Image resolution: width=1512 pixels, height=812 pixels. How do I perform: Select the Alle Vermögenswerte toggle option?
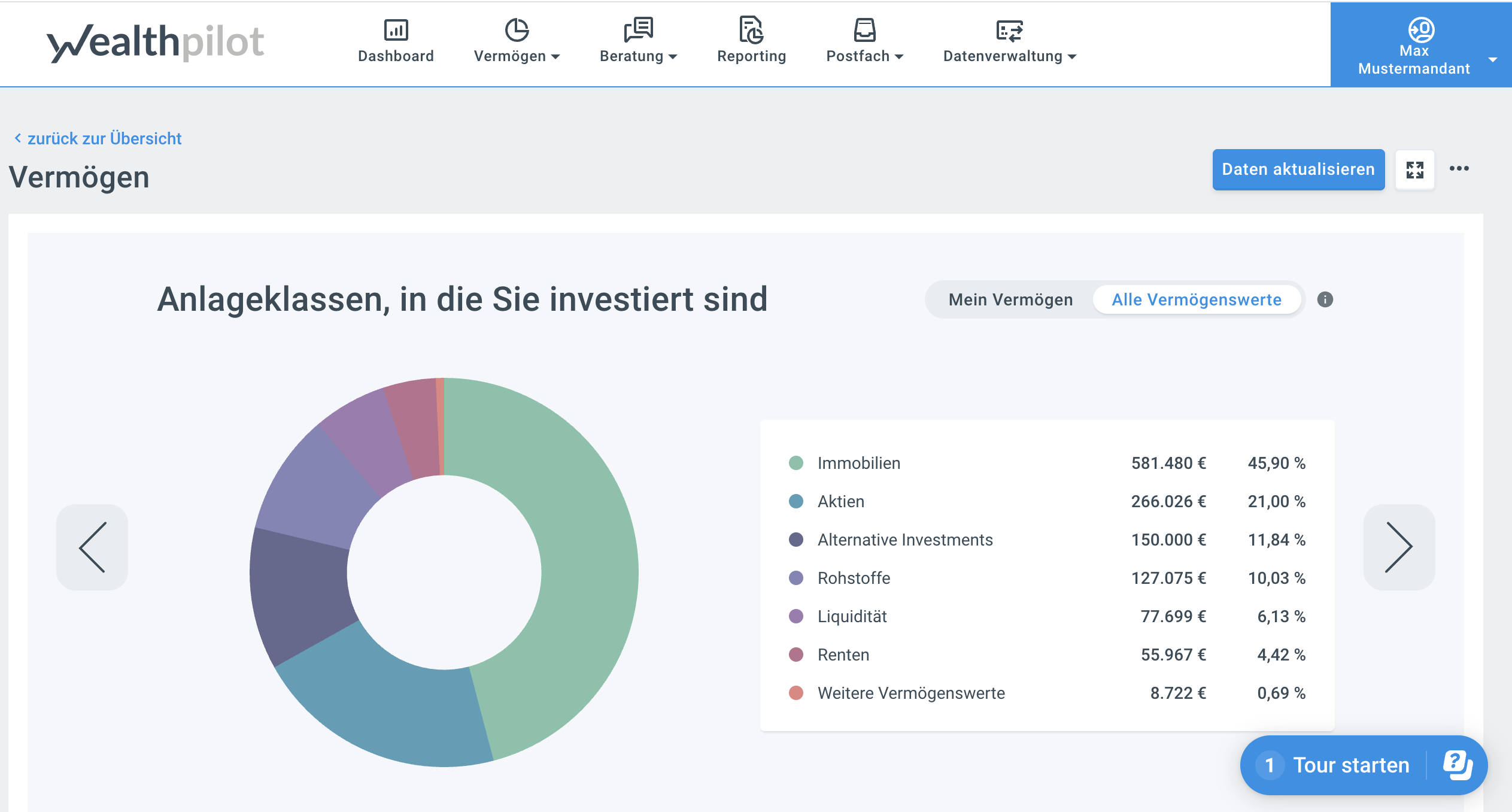click(x=1196, y=299)
